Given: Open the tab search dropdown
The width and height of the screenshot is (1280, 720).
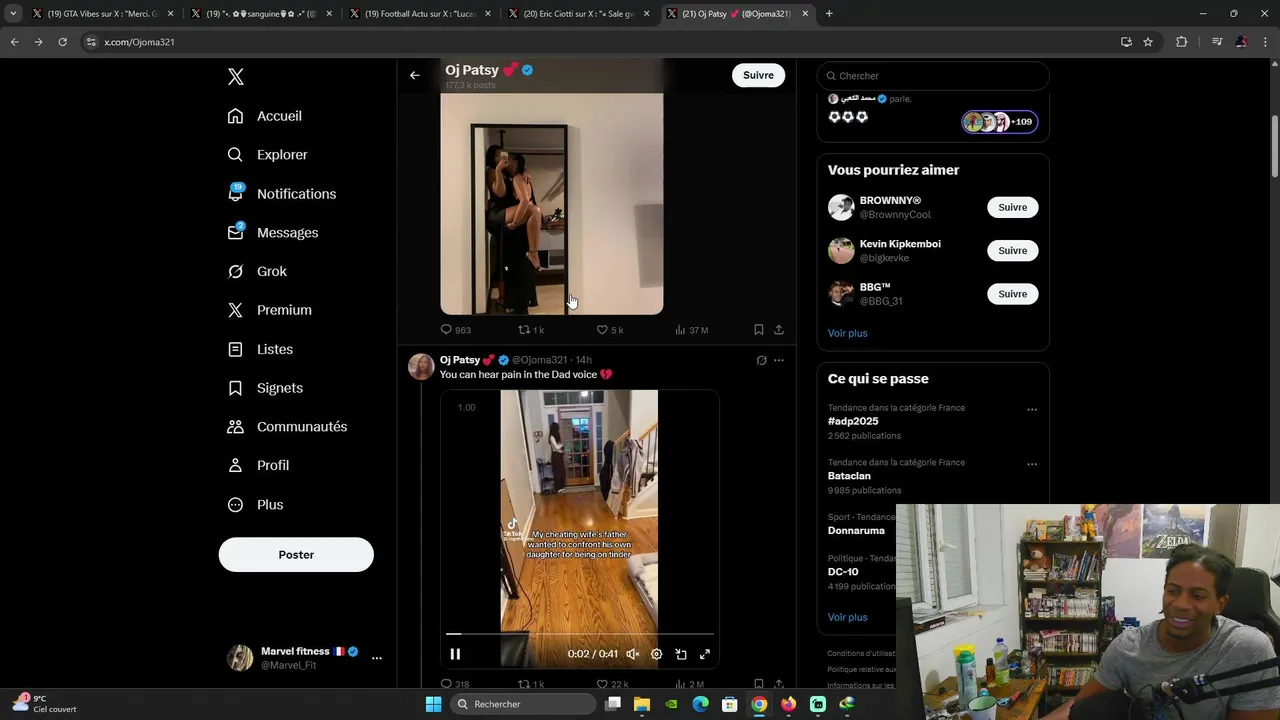Looking at the screenshot, I should pos(13,14).
